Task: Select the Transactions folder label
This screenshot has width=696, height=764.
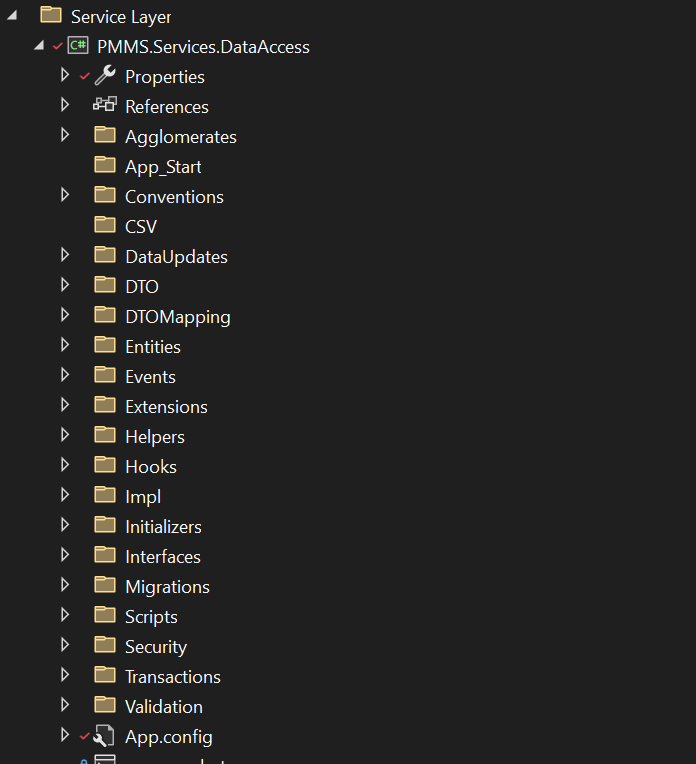Action: (172, 677)
